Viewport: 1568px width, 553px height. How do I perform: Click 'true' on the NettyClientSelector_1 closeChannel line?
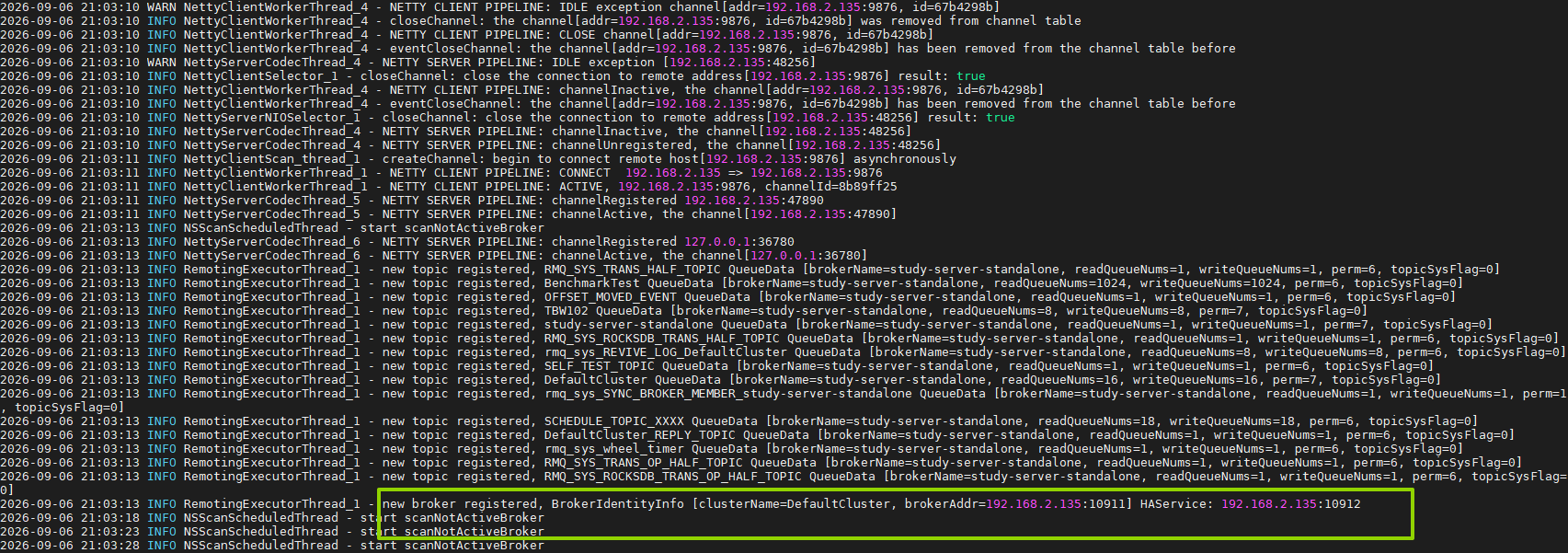tap(970, 76)
